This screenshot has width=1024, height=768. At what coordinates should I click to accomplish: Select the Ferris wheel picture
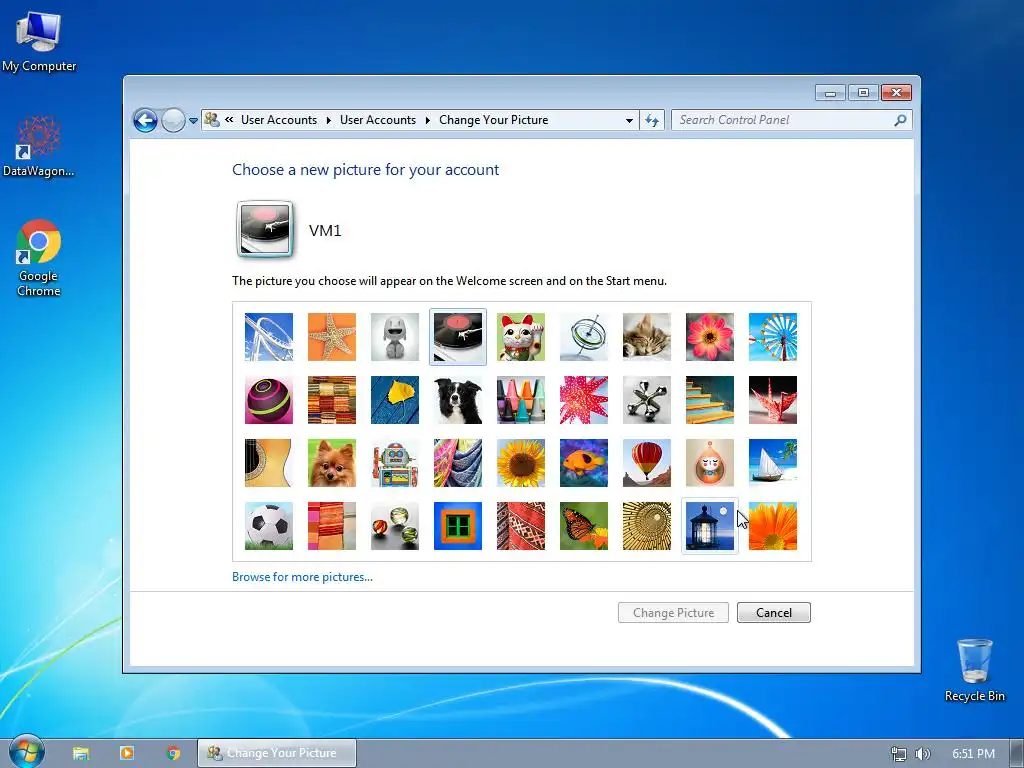click(773, 337)
